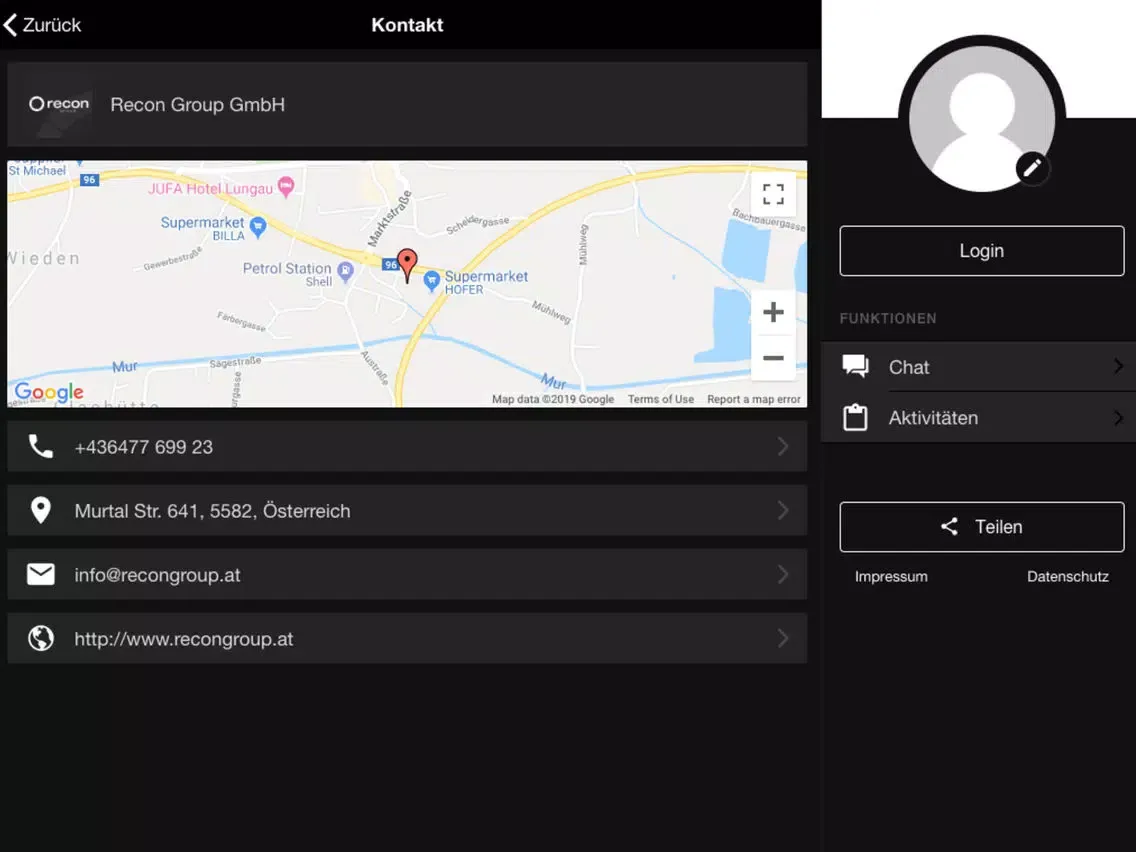Screen dimensions: 1136x852
Task: Click the Aktivitäten clipboard icon
Action: coord(856,417)
